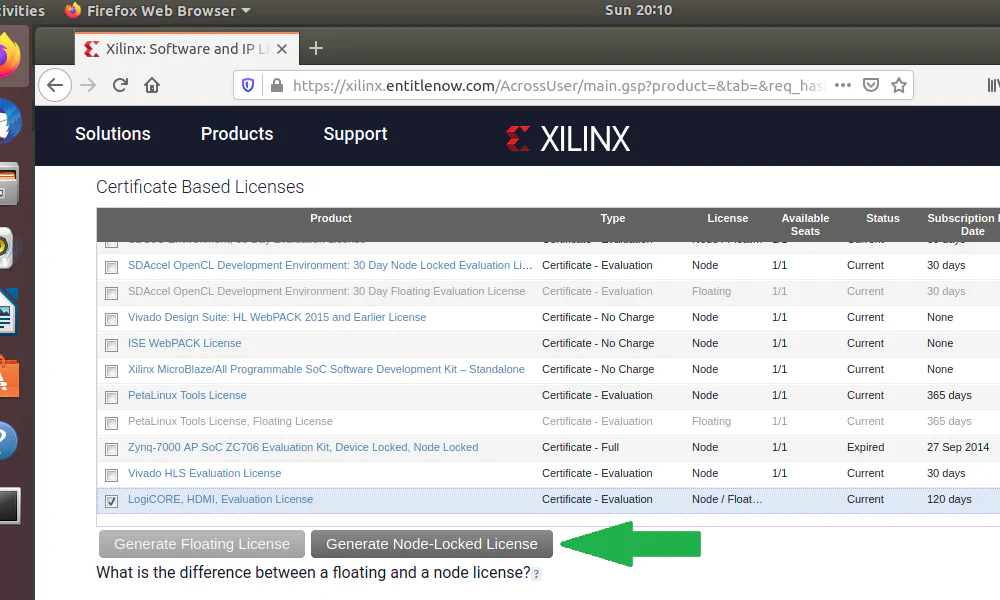Screen dimensions: 1000x600
Task: Open tracking protection shield in address bar
Action: [249, 85]
